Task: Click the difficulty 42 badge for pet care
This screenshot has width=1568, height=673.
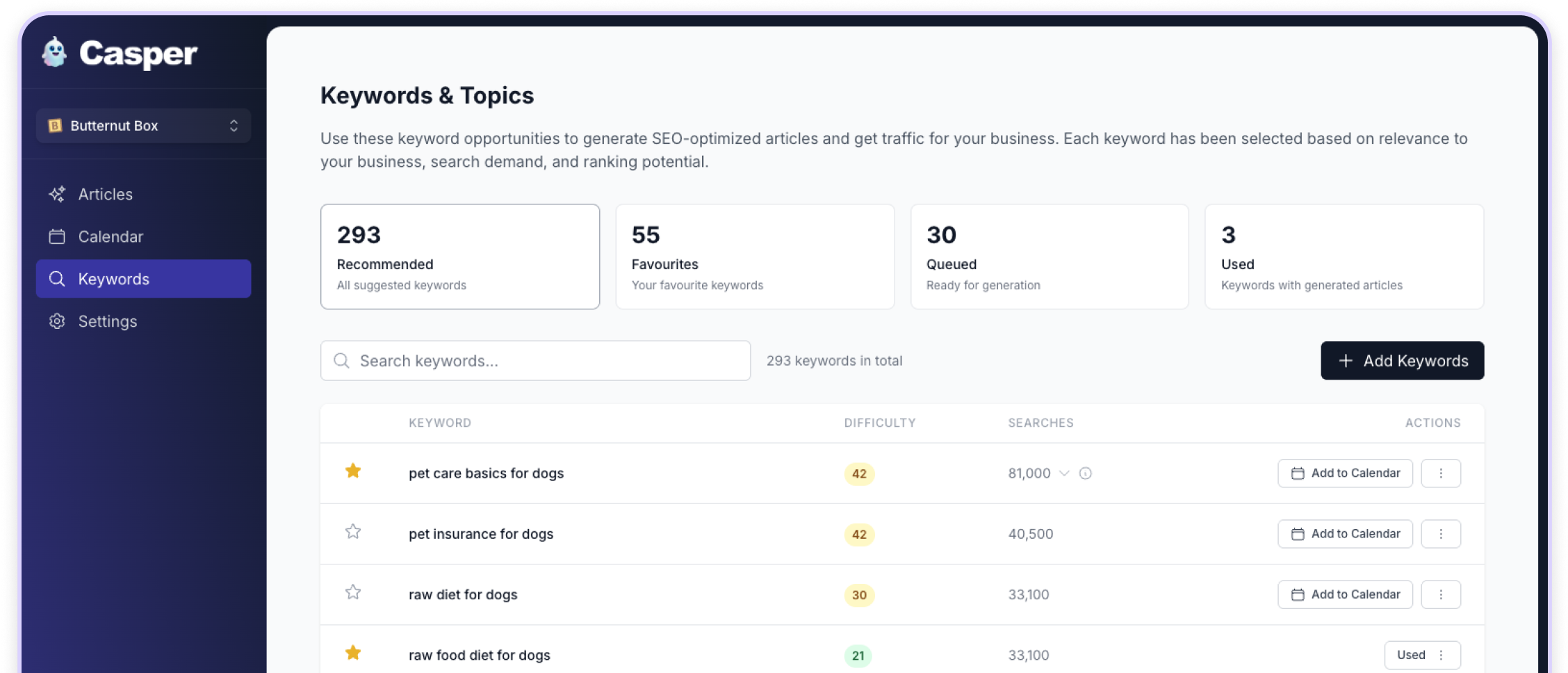Action: (x=859, y=474)
